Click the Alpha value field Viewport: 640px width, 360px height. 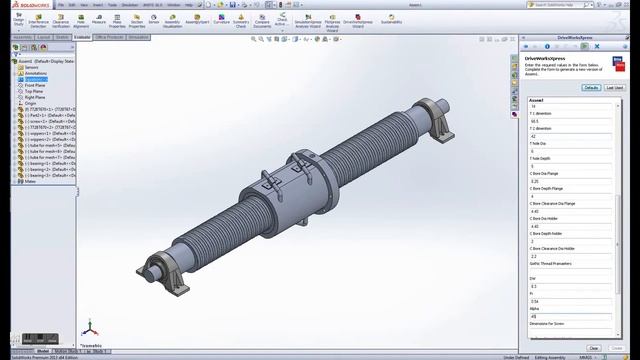(570, 316)
